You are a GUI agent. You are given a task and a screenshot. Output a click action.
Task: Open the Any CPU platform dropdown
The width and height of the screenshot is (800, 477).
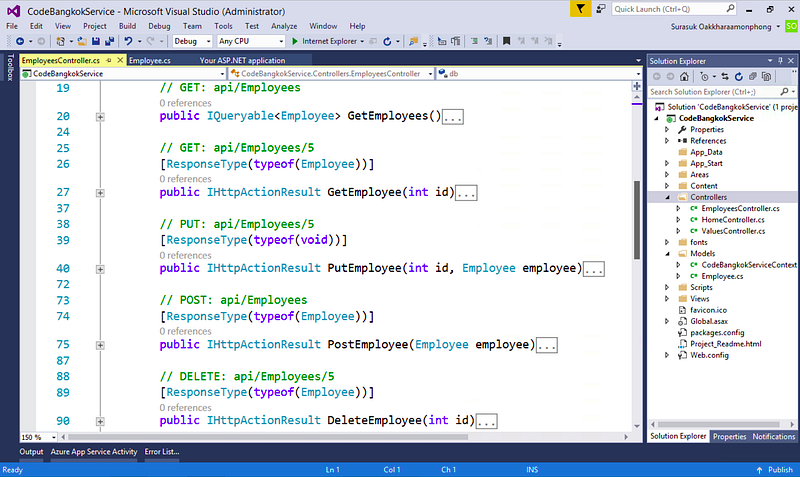(251, 41)
